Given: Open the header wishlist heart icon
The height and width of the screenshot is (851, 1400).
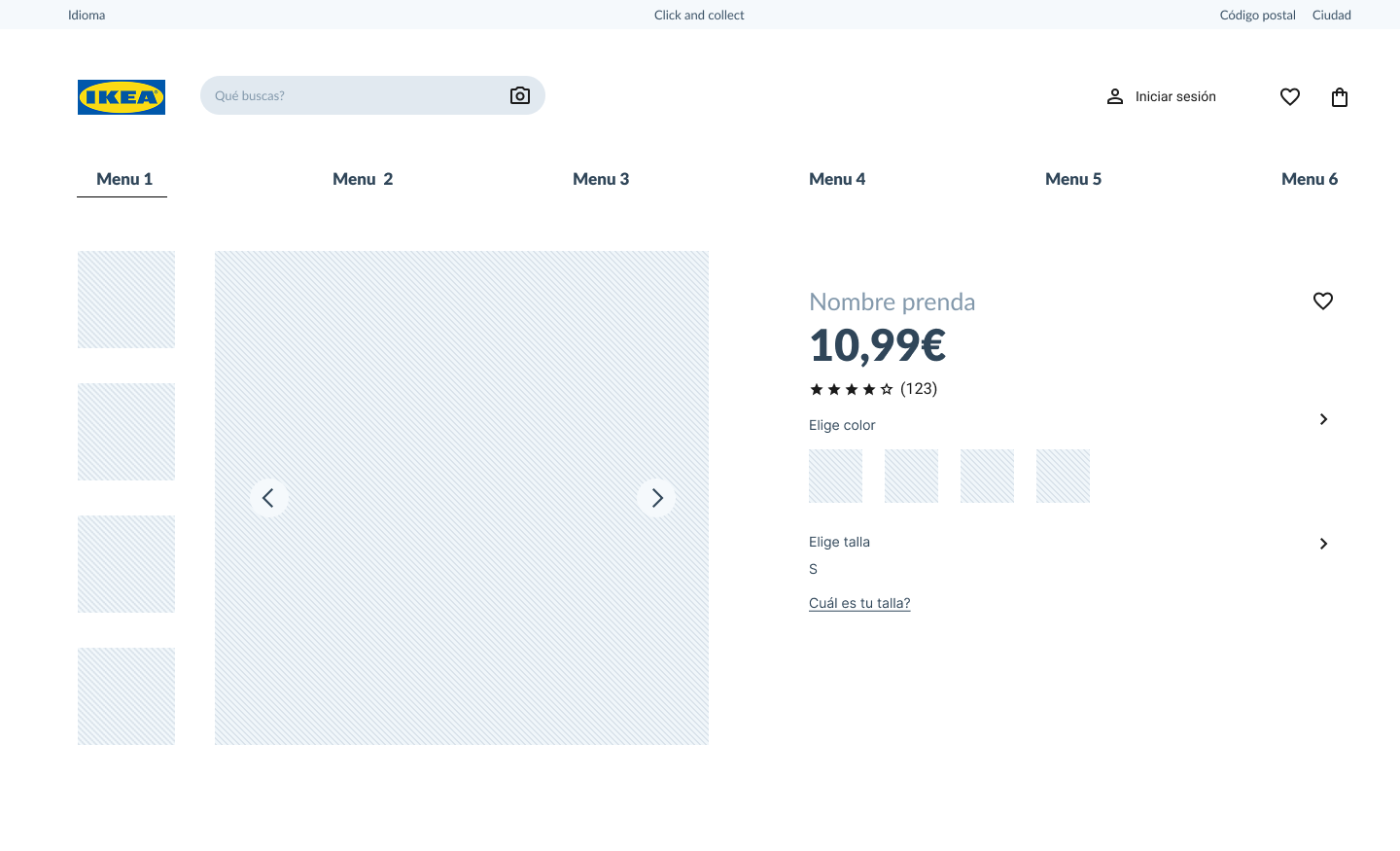Looking at the screenshot, I should (1290, 97).
